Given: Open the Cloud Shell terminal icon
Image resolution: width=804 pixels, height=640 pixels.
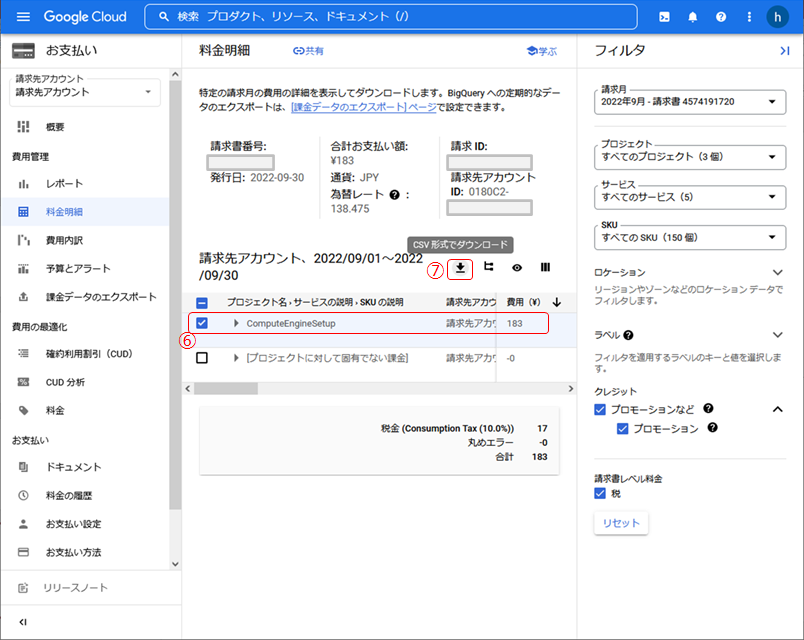Looking at the screenshot, I should point(664,17).
